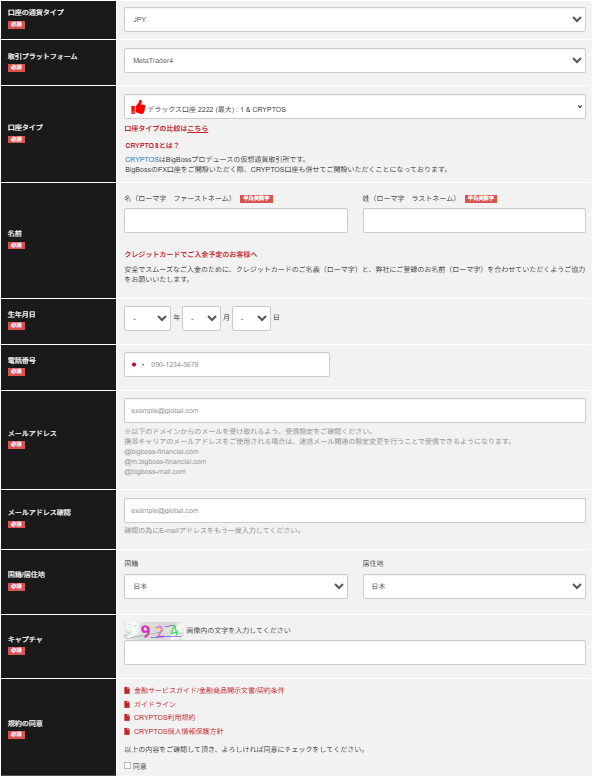Click the thumbs-up icon in account type field
The width and height of the screenshot is (592, 776).
tap(138, 107)
